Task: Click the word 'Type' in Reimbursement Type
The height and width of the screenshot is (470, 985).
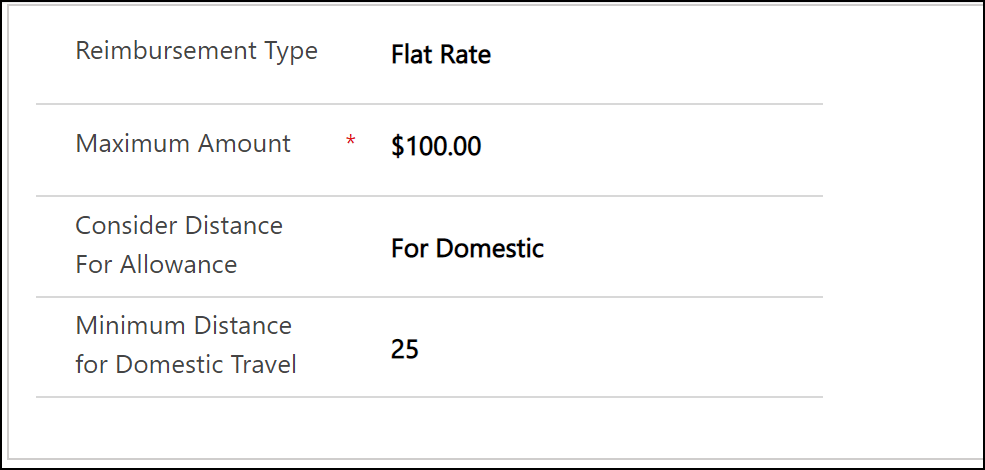Action: pyautogui.click(x=291, y=51)
